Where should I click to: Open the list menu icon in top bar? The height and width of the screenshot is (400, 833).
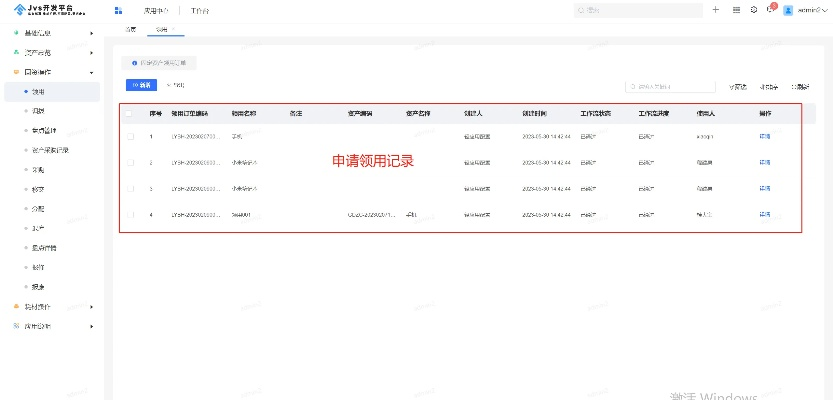click(736, 10)
